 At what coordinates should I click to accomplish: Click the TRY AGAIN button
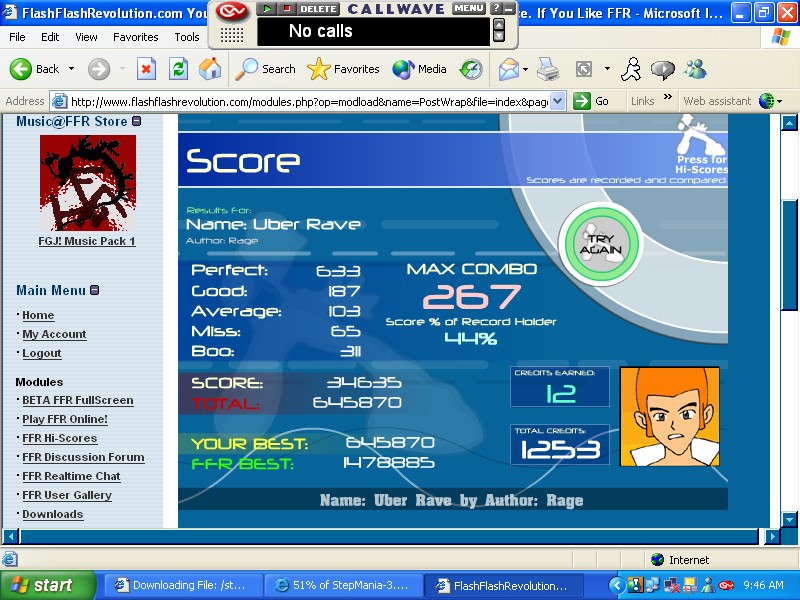601,243
